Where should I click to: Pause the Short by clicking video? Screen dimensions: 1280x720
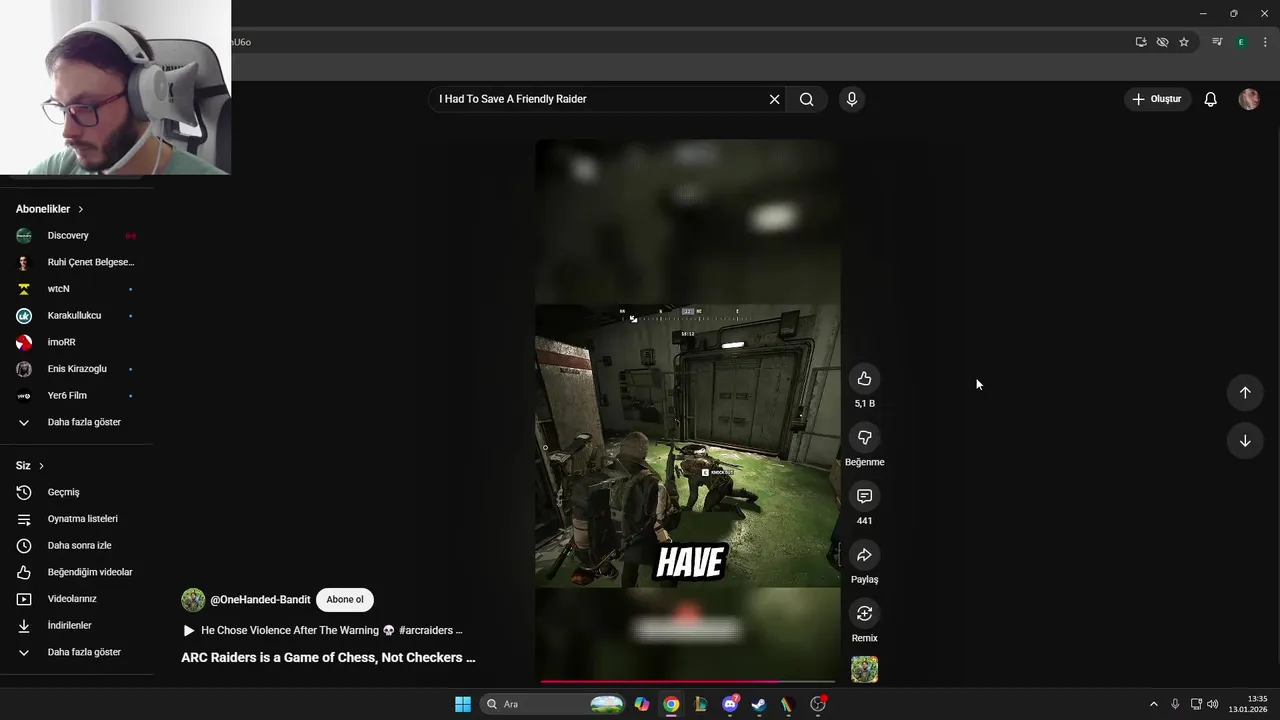[688, 410]
